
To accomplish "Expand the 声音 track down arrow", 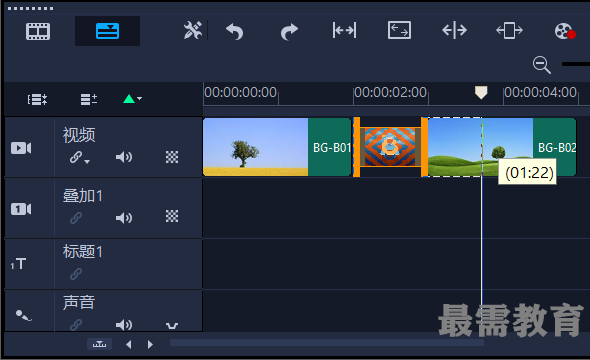I will point(172,325).
